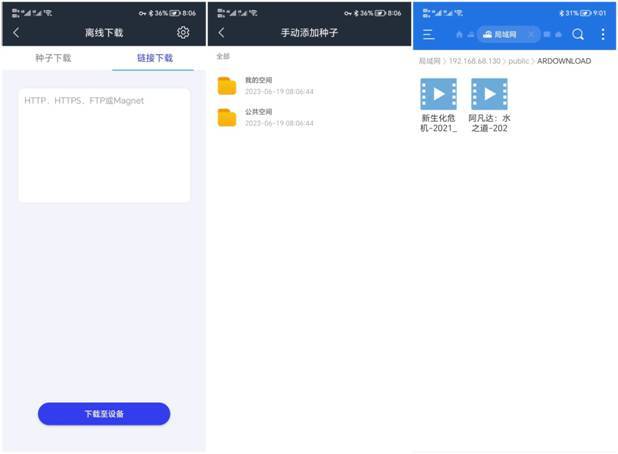
Task: Go to home icon in file browser bar
Action: click(x=459, y=35)
